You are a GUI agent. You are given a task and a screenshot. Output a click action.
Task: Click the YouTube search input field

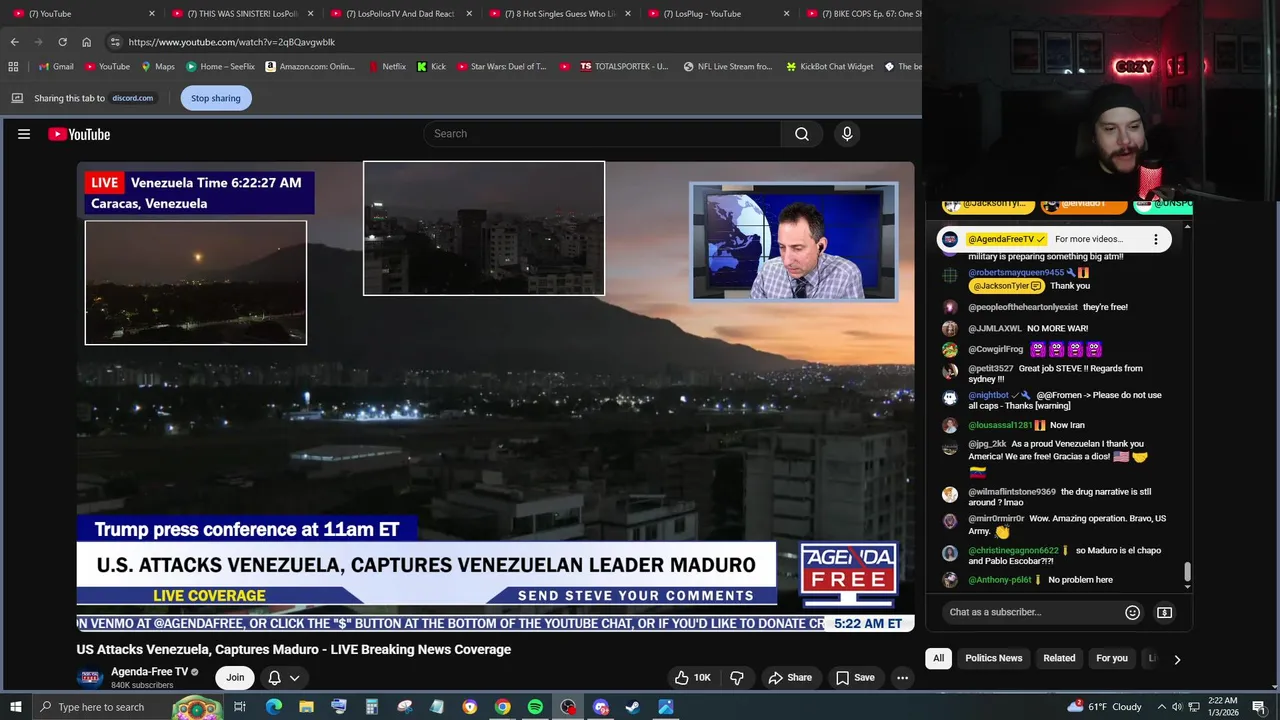603,134
